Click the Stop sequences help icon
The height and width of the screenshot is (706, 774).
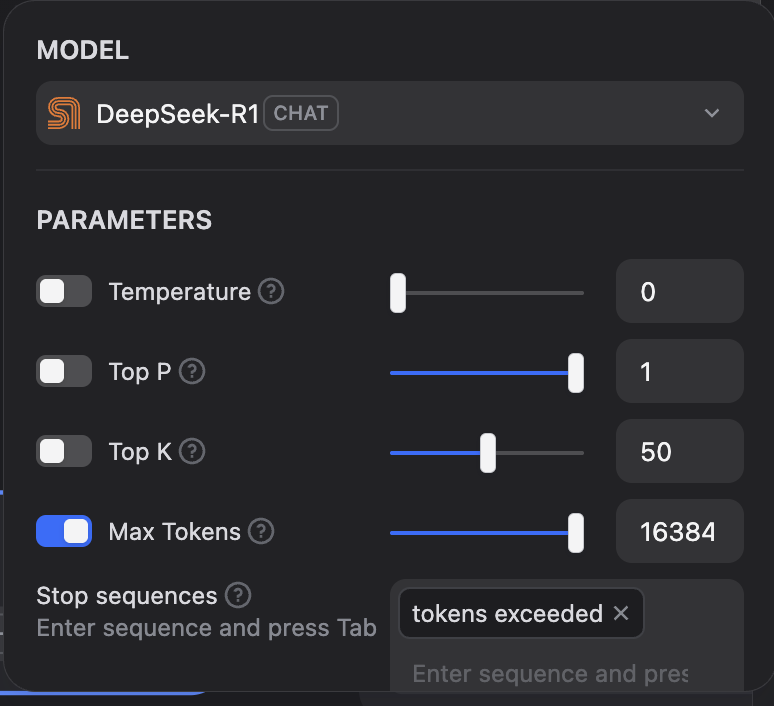[x=238, y=595]
